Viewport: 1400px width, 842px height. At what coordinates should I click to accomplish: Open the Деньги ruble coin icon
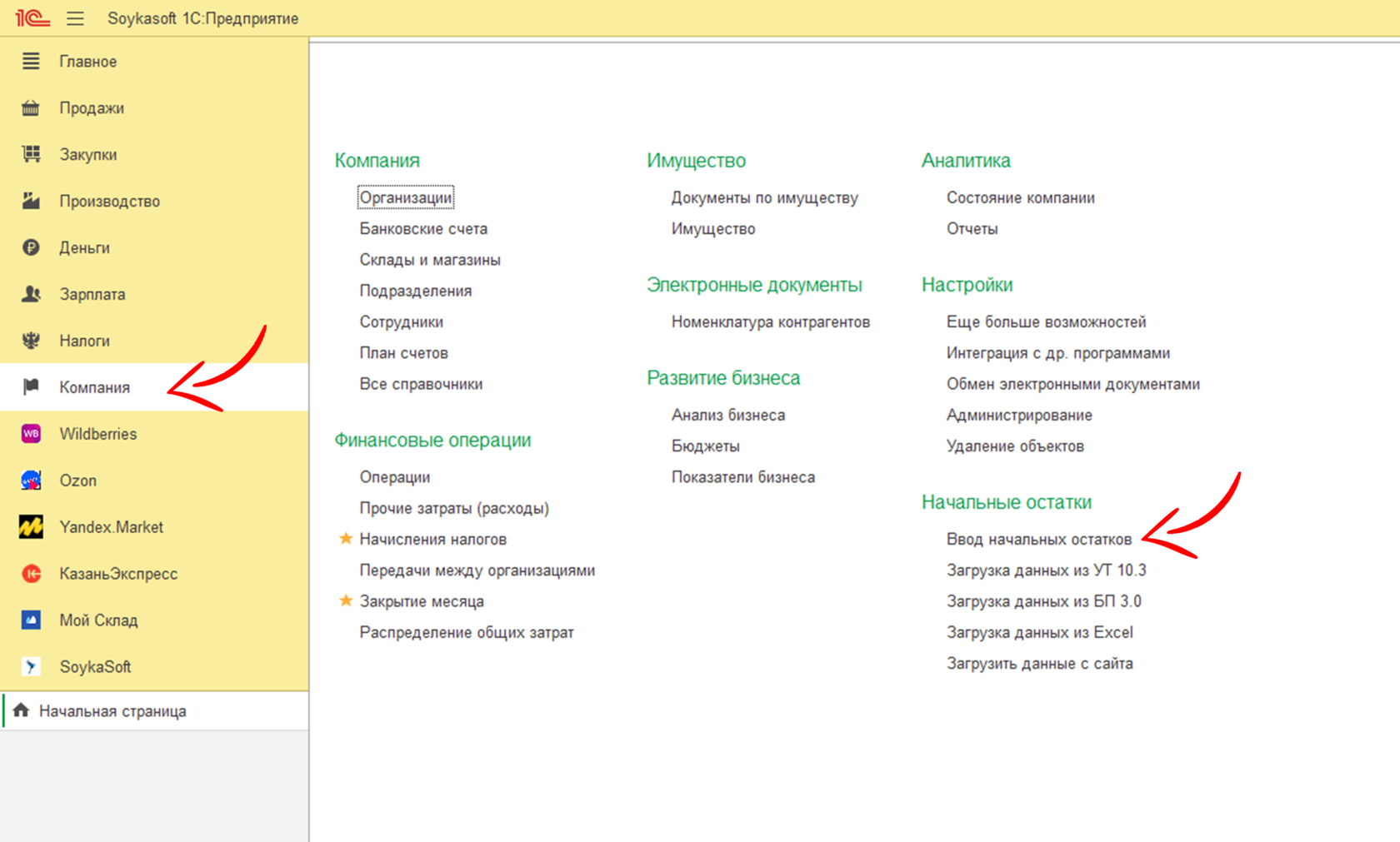click(31, 247)
